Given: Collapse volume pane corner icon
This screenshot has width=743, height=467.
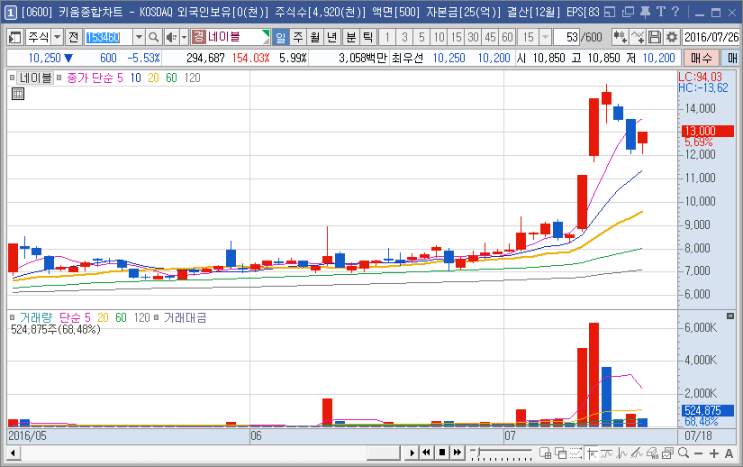Looking at the screenshot, I should click(730, 316).
